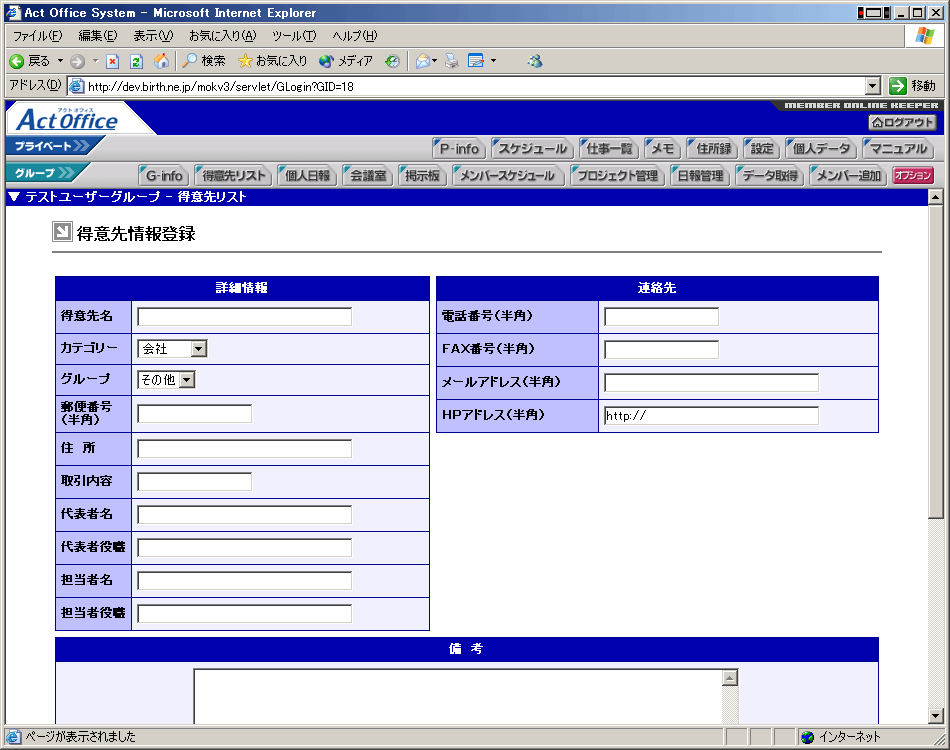Click the Print icon in toolbar
Screen dimensions: 950x750
452,61
